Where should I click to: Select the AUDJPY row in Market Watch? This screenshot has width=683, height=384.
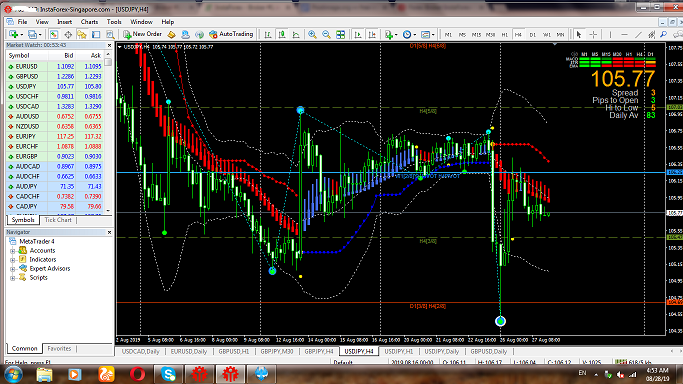(55, 186)
